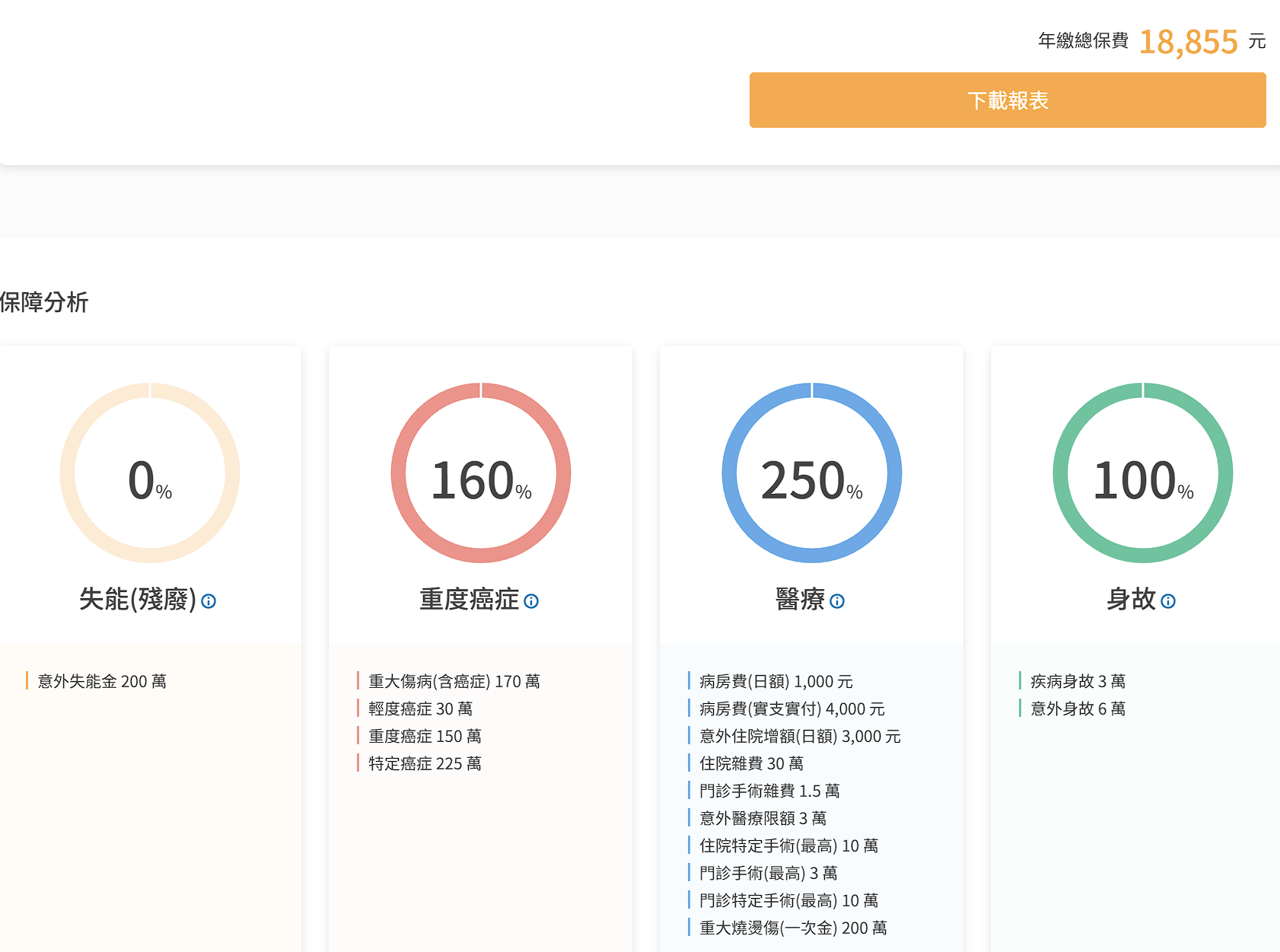Click the 失能(殘廢) card title

pyautogui.click(x=138, y=600)
